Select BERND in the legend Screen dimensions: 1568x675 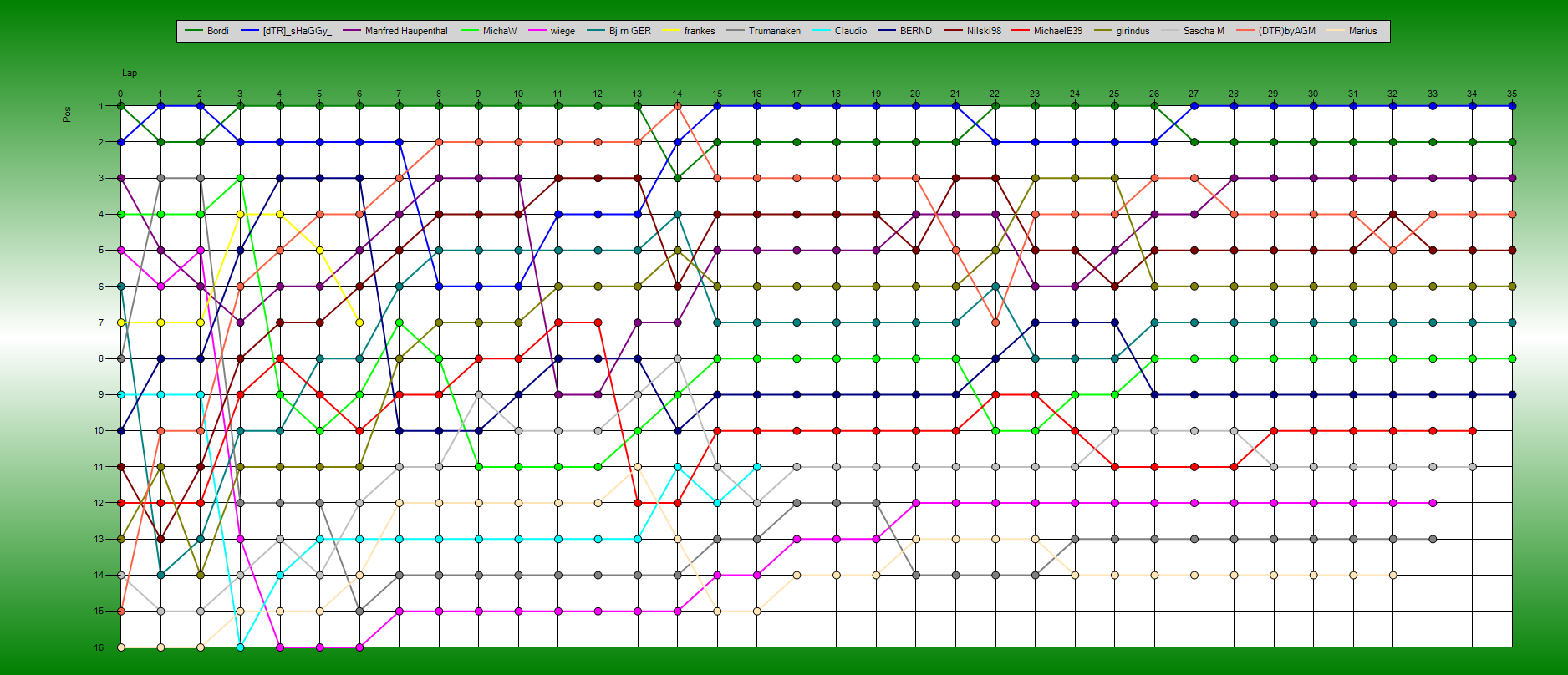coord(915,31)
